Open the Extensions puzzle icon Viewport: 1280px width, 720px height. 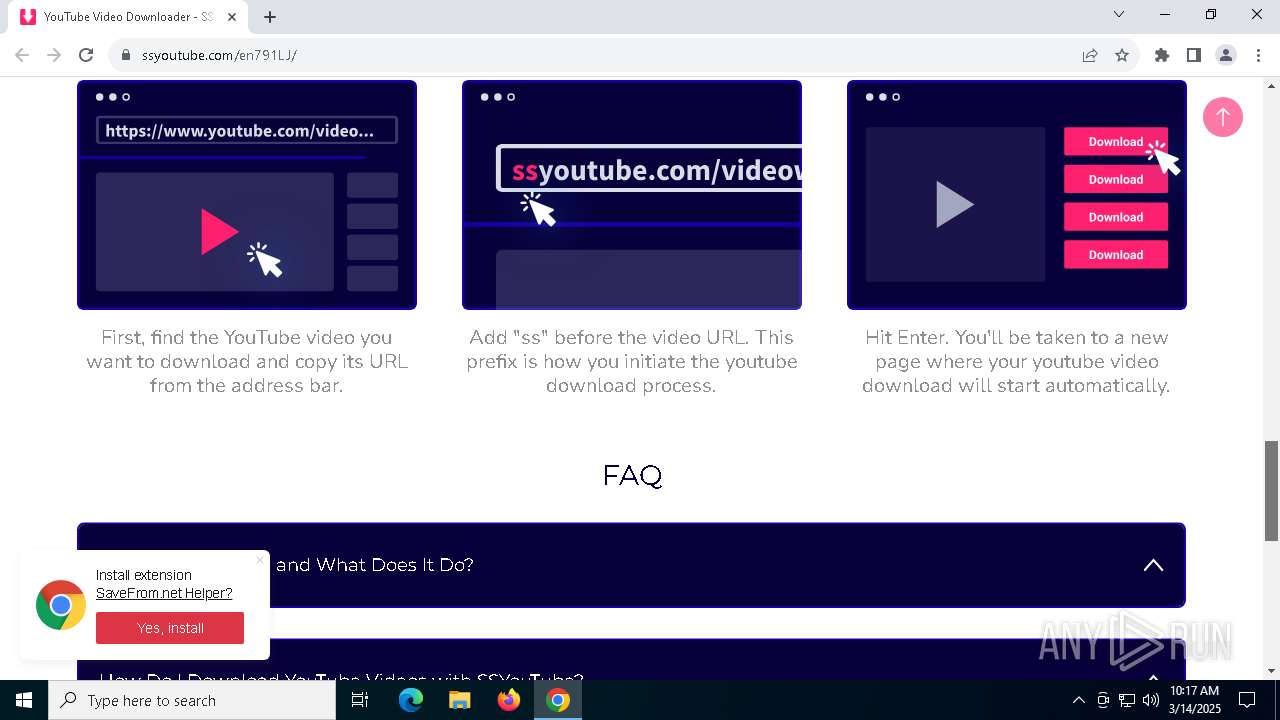(1162, 55)
